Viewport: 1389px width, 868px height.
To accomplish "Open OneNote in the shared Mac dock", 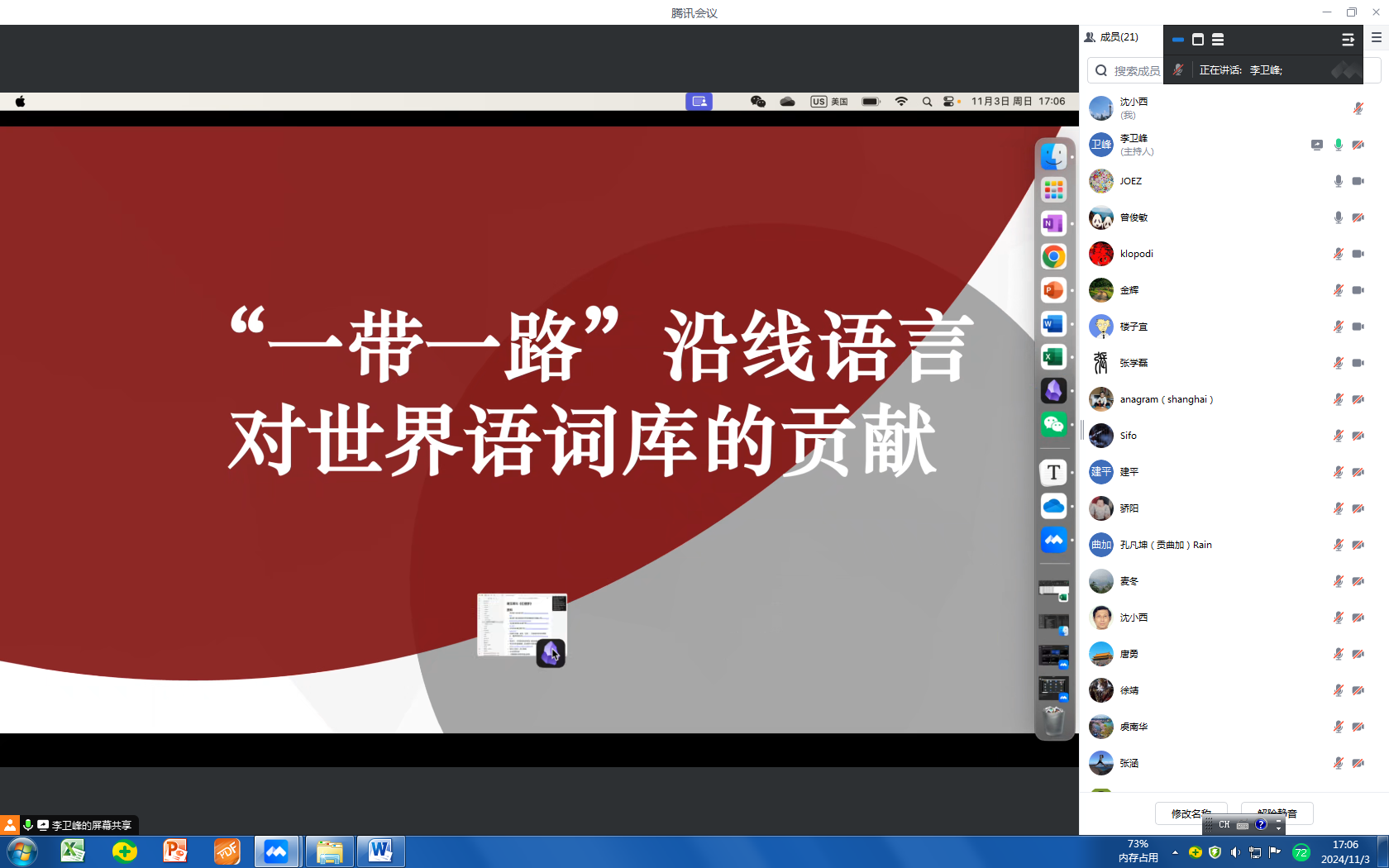I will (x=1053, y=223).
